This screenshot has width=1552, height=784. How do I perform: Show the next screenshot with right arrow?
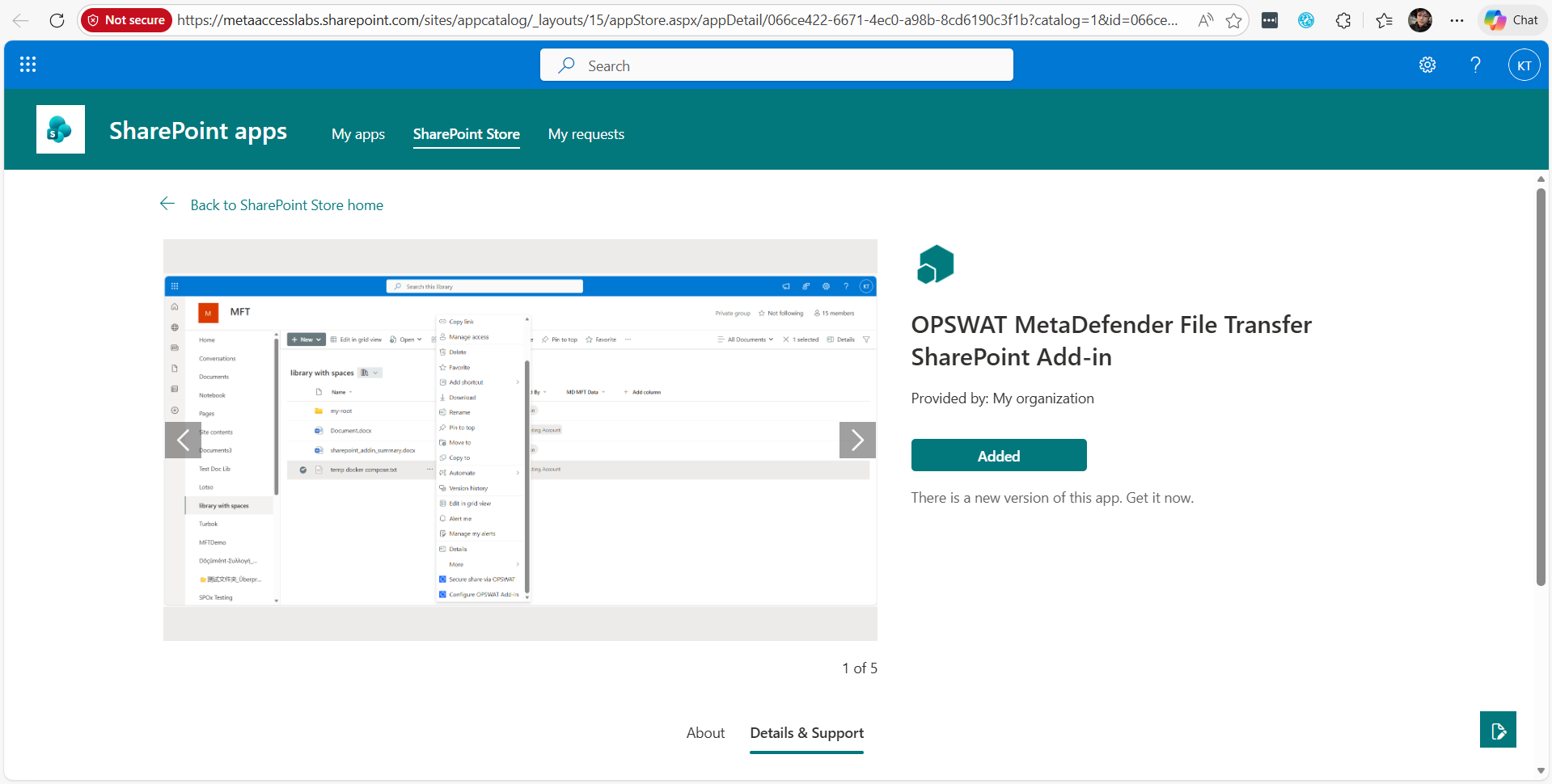(856, 440)
